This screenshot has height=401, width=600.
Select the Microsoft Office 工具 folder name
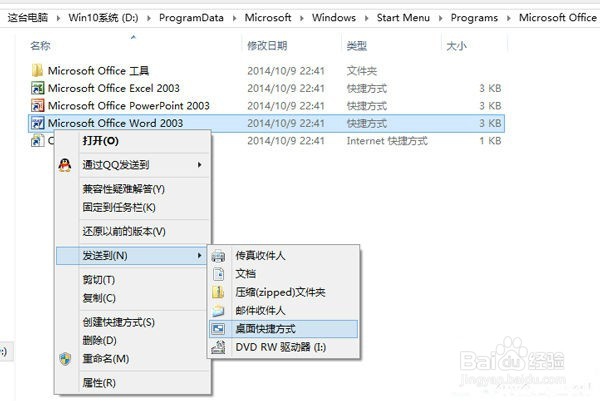coord(98,71)
